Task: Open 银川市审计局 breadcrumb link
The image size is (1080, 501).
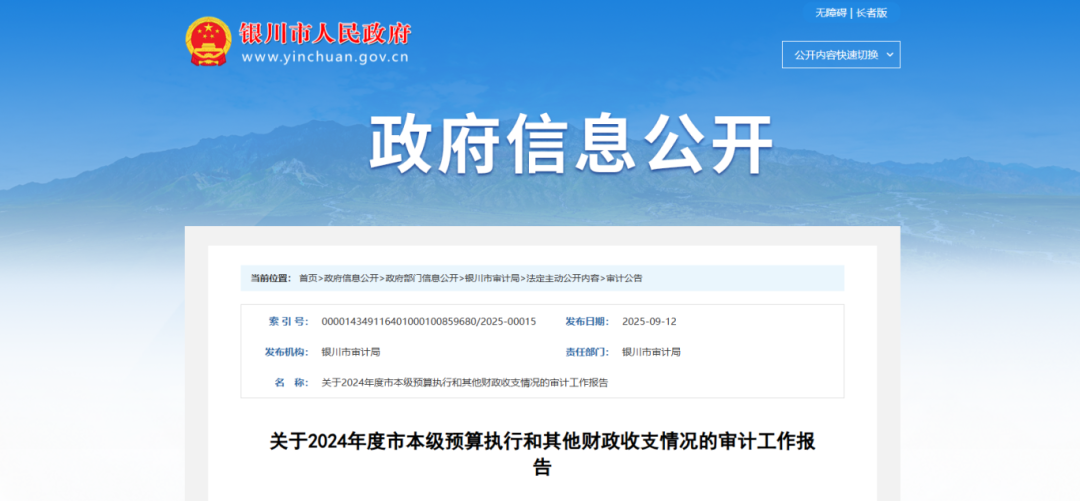Action: 492,278
